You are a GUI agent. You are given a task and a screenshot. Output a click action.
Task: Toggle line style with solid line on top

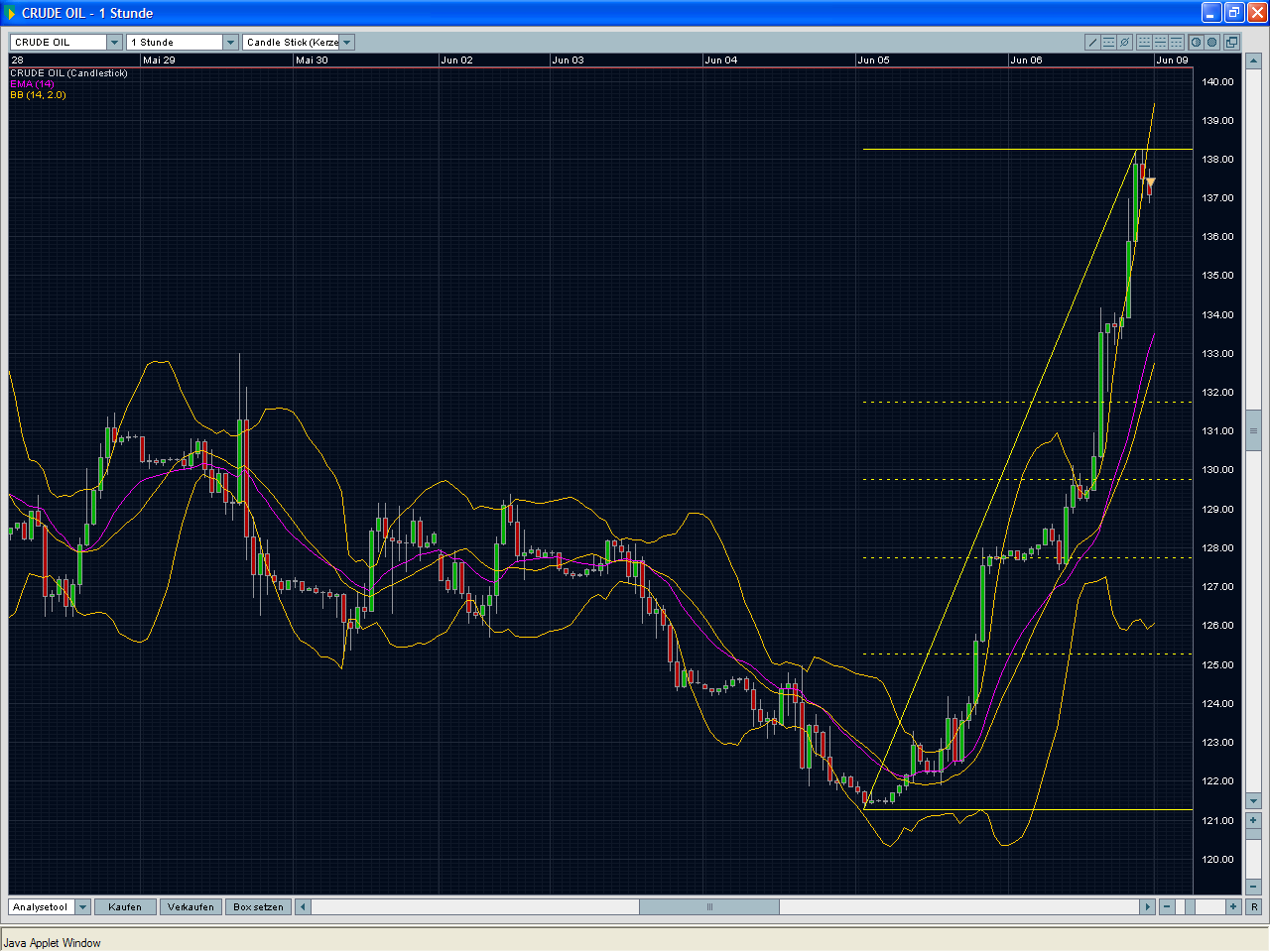(1176, 43)
